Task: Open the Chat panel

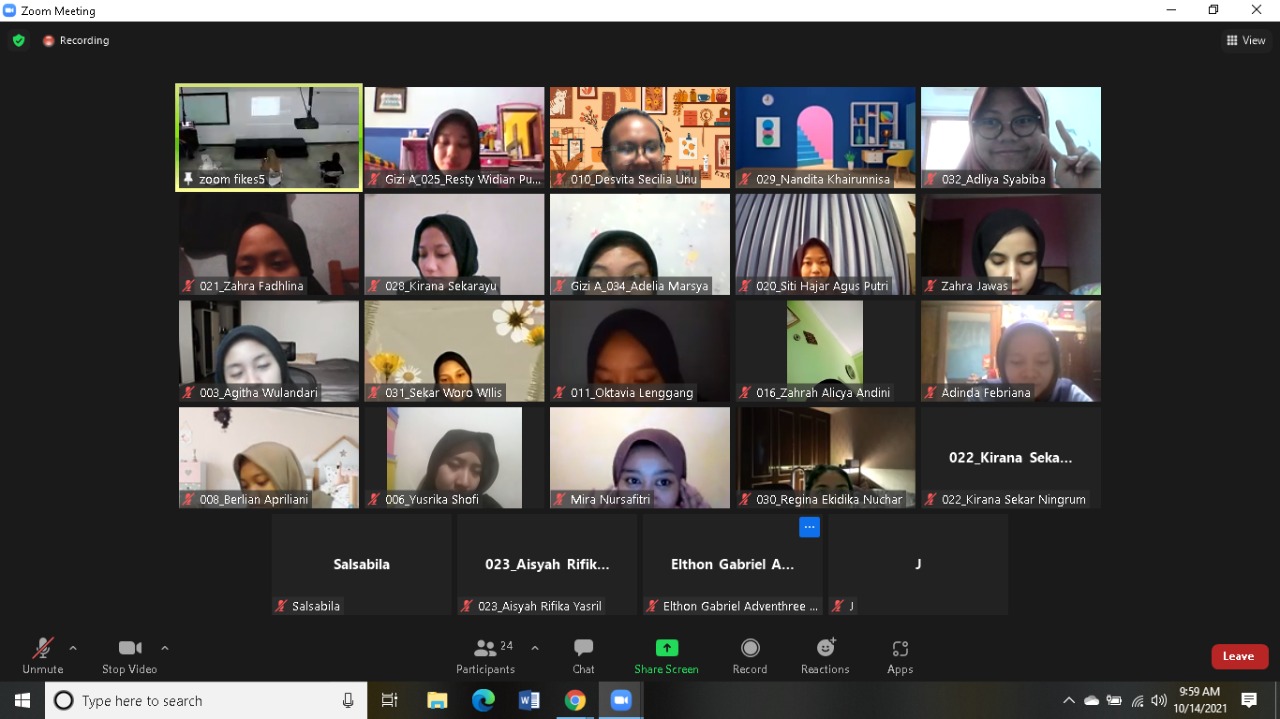Action: click(583, 655)
